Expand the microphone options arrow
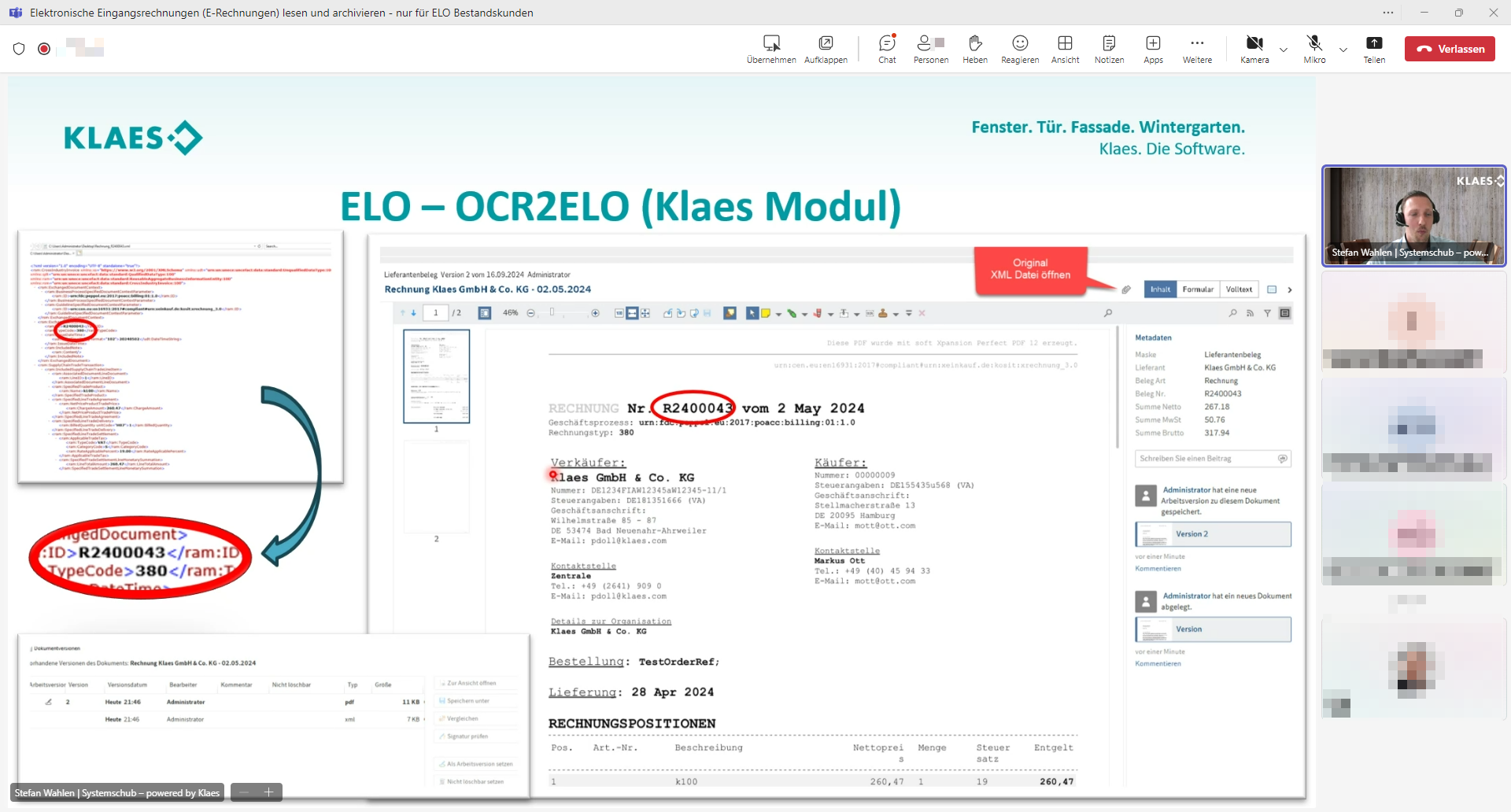 click(1343, 50)
